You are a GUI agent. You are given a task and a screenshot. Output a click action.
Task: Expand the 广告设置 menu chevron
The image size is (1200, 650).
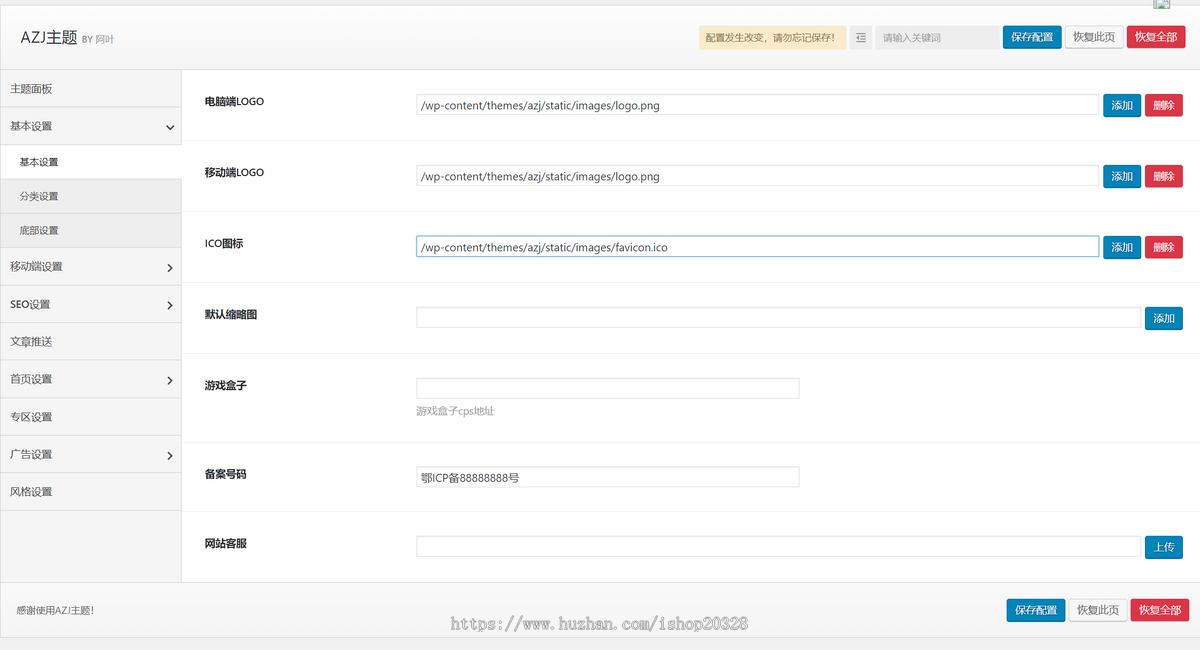(x=170, y=456)
